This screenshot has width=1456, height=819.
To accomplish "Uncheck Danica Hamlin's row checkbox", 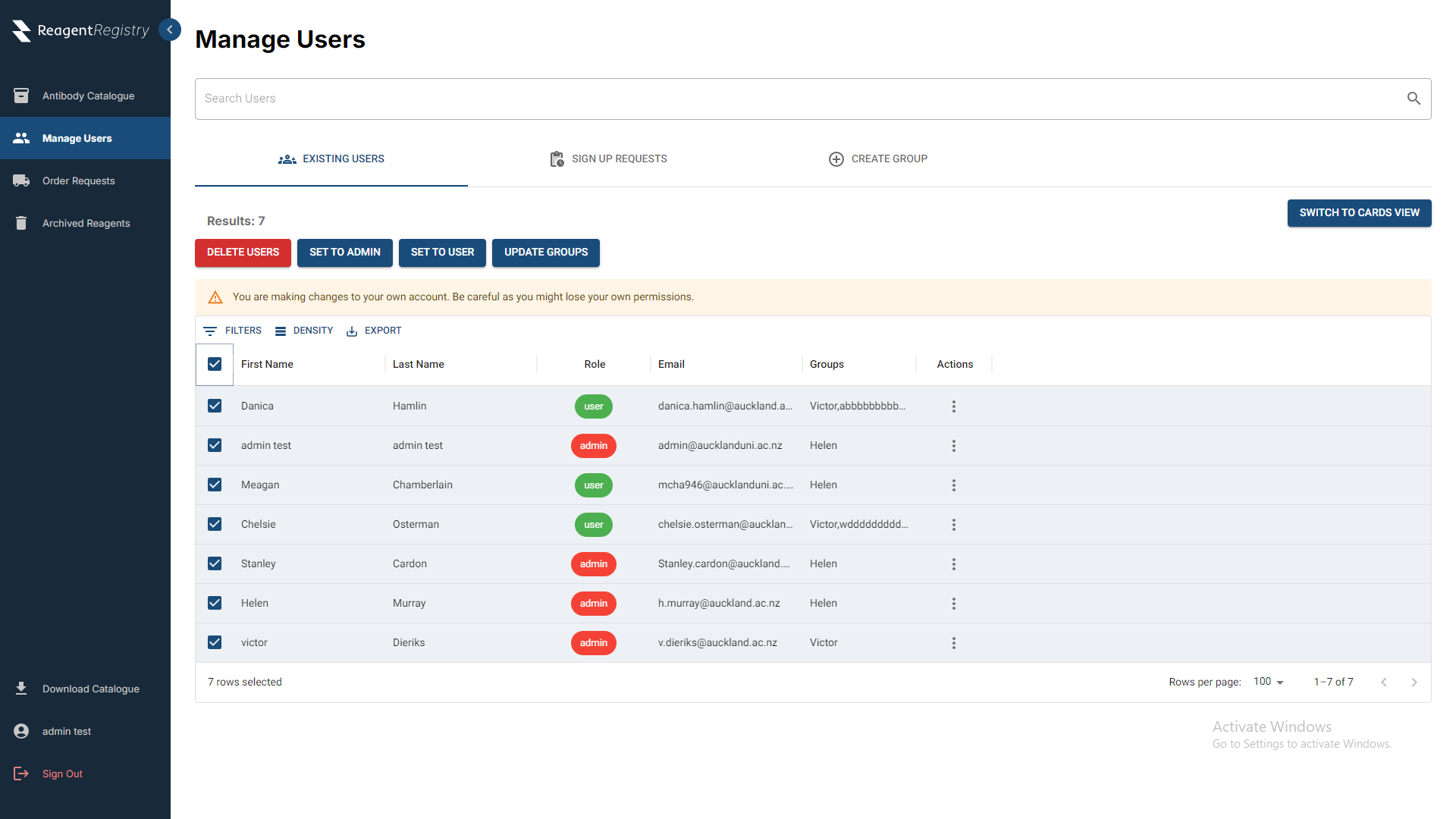I will coord(214,406).
